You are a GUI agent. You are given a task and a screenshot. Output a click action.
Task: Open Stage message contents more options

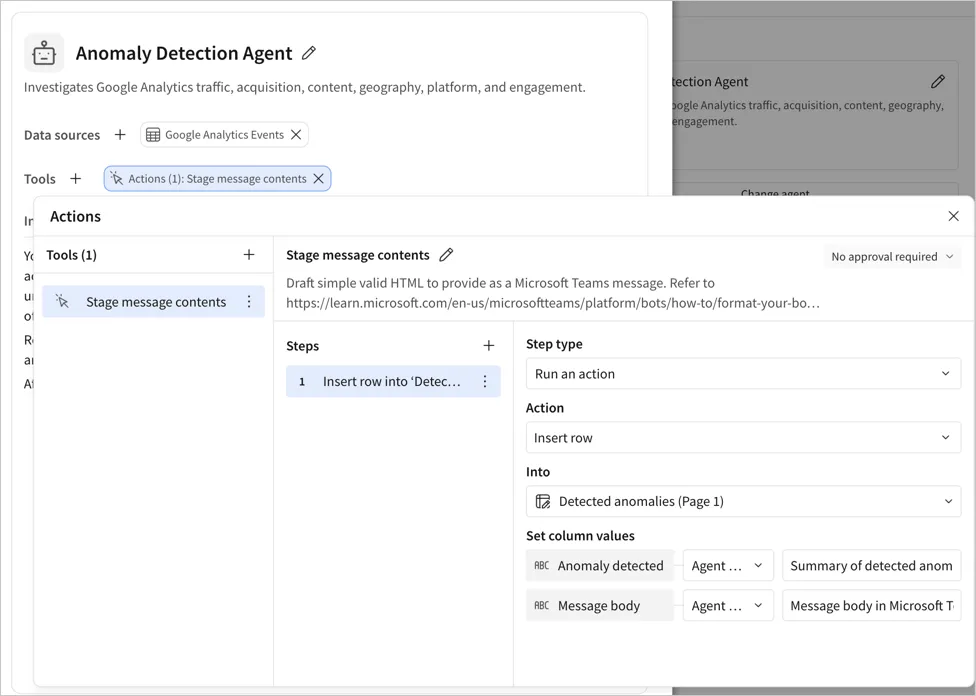coord(249,302)
